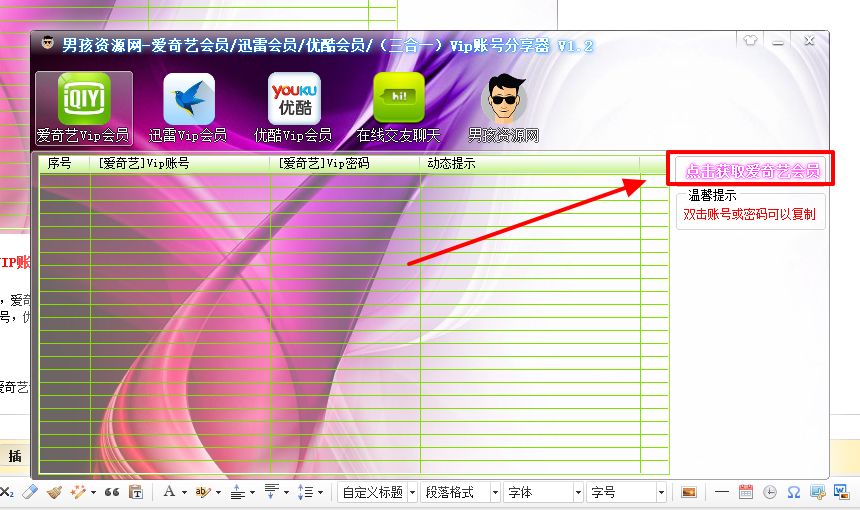Click the eraser clear-format icon
This screenshot has width=860, height=510.
[x=30, y=492]
